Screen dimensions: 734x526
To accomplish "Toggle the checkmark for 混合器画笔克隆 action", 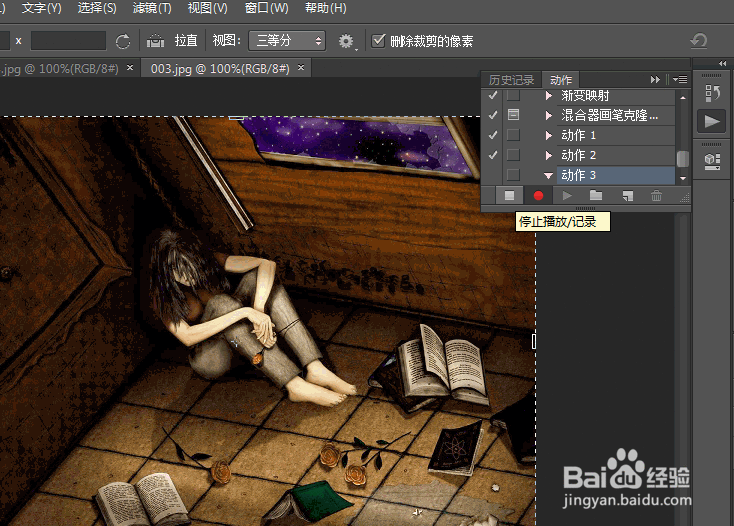I will point(493,115).
